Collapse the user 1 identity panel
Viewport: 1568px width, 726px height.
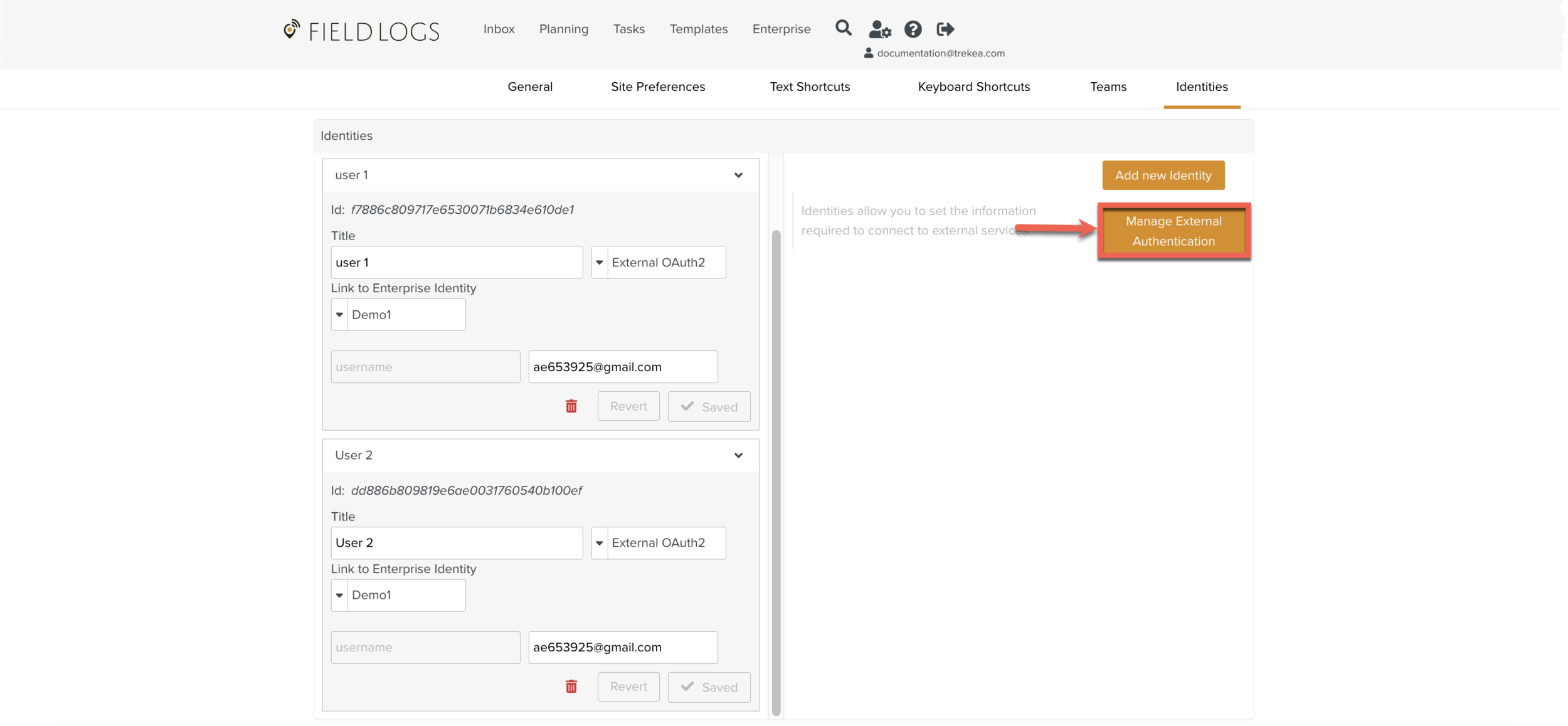738,175
